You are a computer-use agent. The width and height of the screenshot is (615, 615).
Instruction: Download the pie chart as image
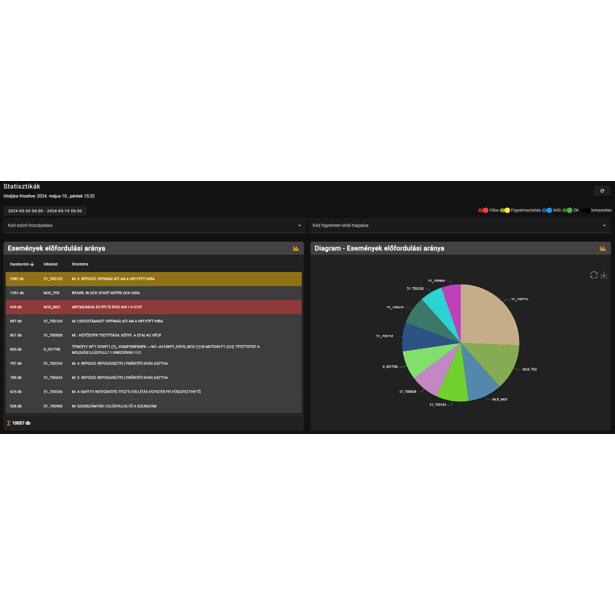click(x=604, y=275)
